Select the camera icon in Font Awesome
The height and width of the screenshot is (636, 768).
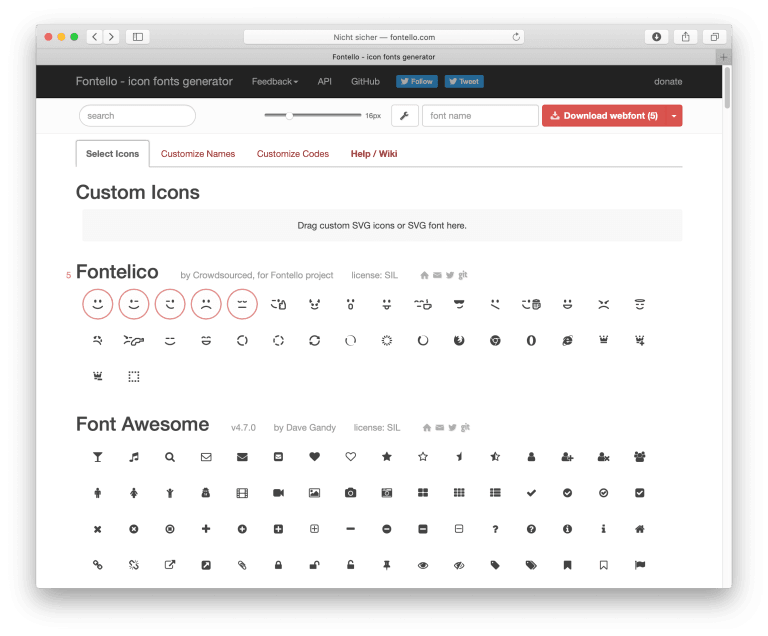tap(351, 493)
